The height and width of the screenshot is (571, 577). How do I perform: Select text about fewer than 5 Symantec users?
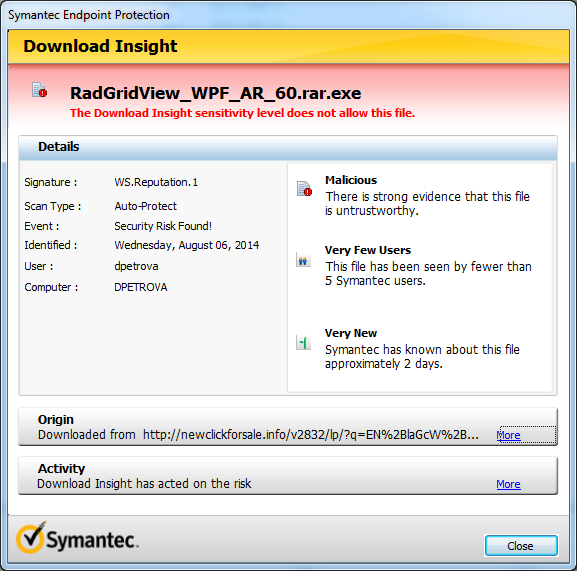428,273
